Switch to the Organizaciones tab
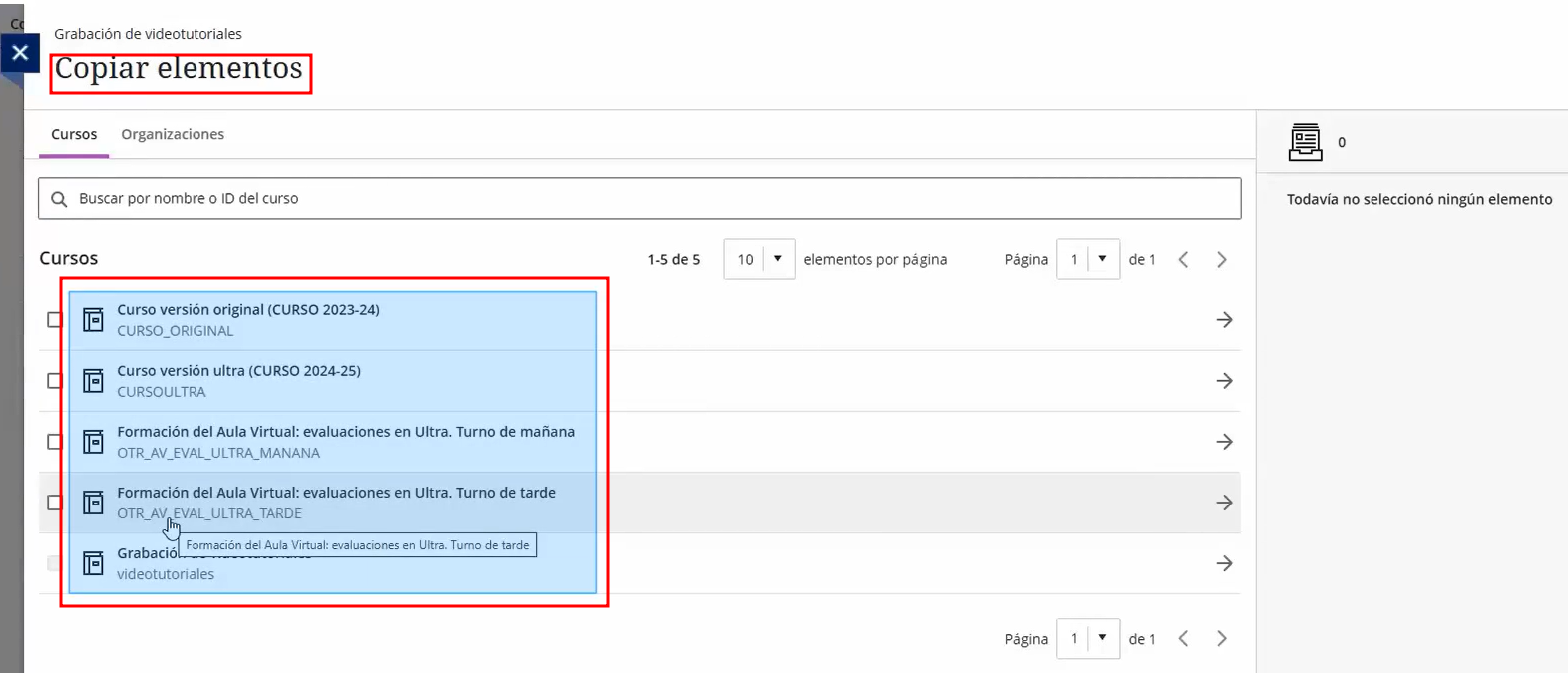Image resolution: width=1568 pixels, height=673 pixels. 173,134
